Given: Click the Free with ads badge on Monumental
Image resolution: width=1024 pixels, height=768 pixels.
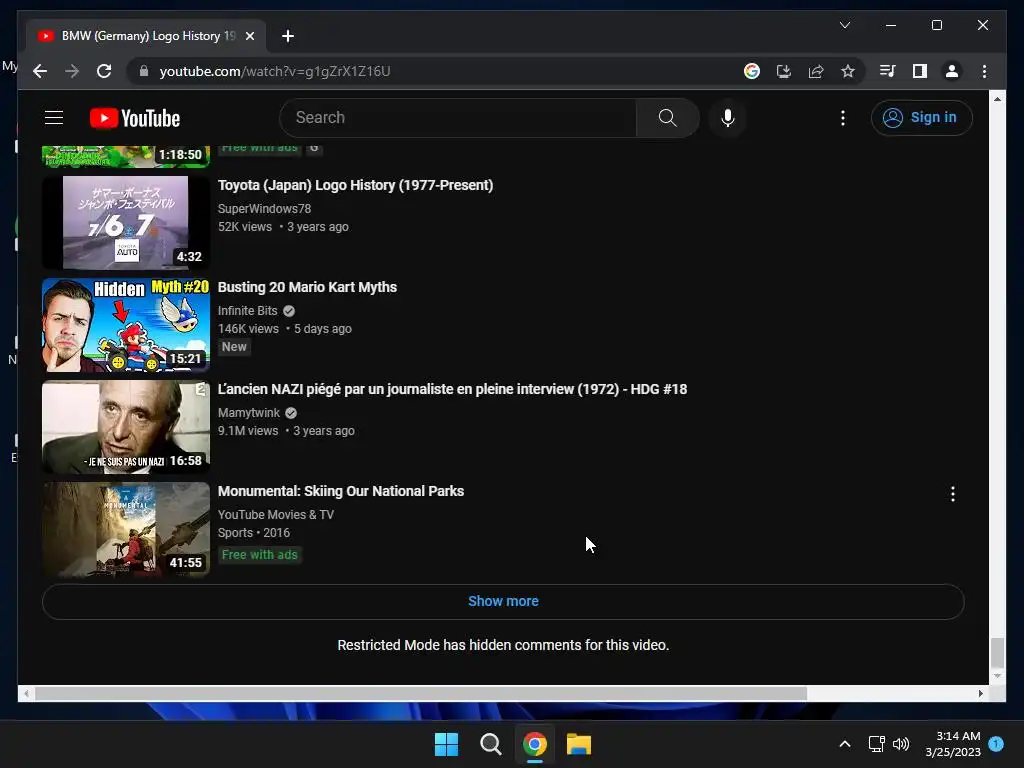Looking at the screenshot, I should pos(259,554).
